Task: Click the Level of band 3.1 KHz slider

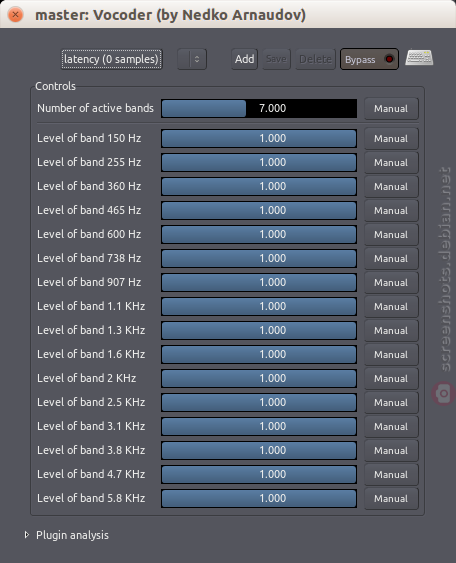Action: [x=259, y=427]
